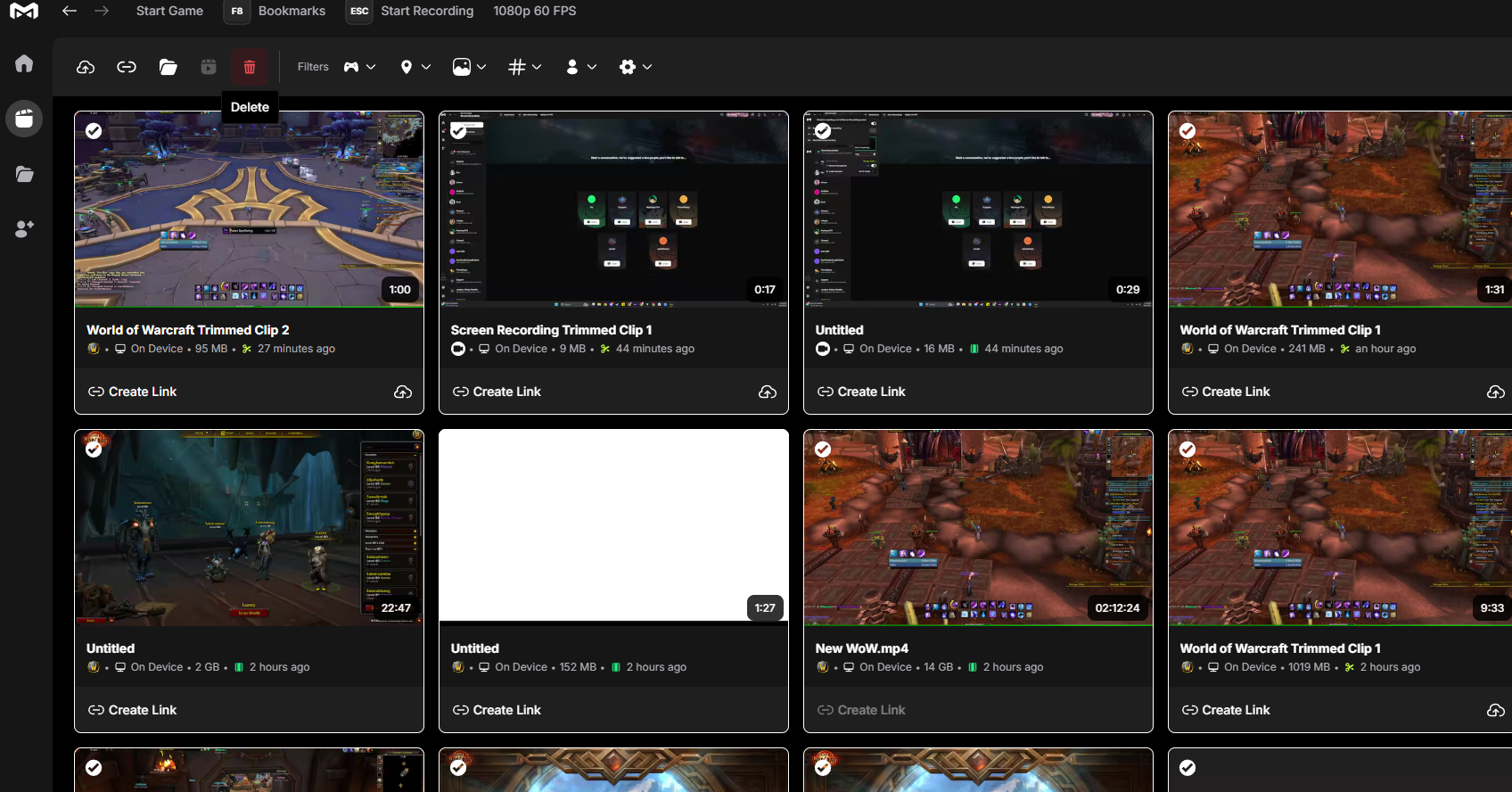This screenshot has width=1512, height=792.
Task: Deselect the 1:31 WoW Trimmed Clip 1 checkmark
Action: tap(1187, 131)
